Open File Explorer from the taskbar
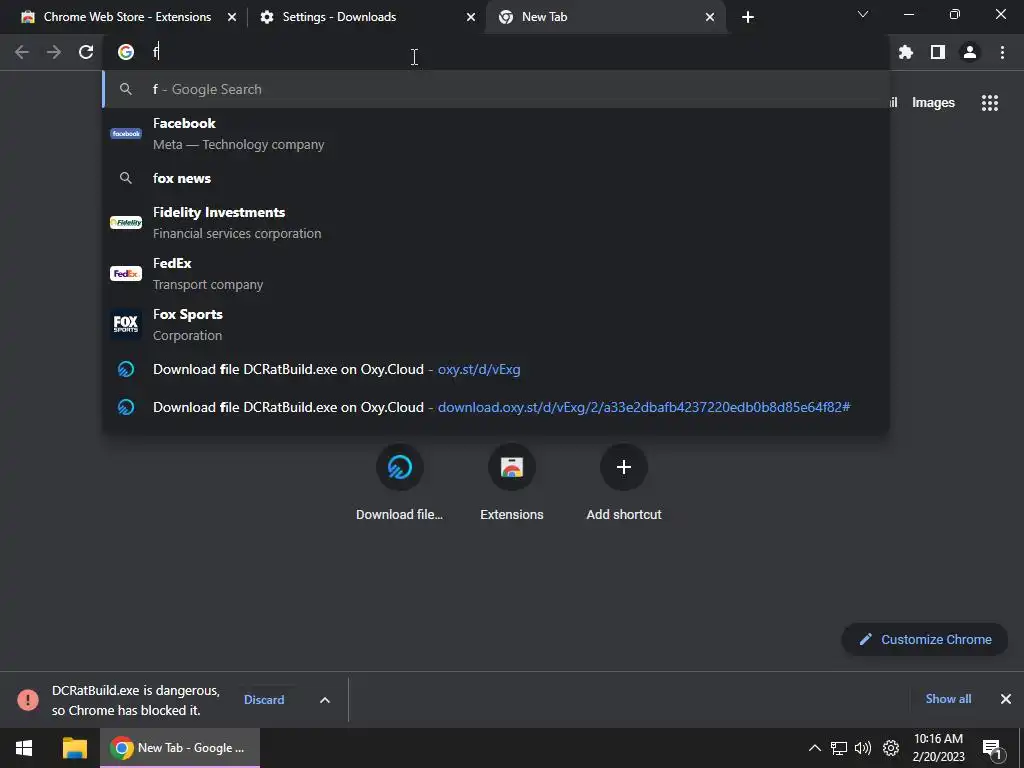Screen dimensions: 1024x768 pyautogui.click(x=74, y=748)
